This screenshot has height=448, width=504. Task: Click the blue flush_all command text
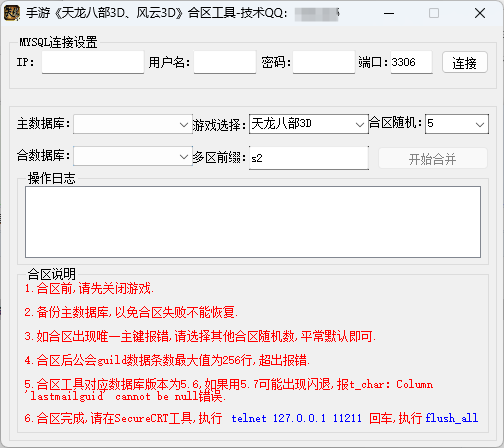(452, 418)
